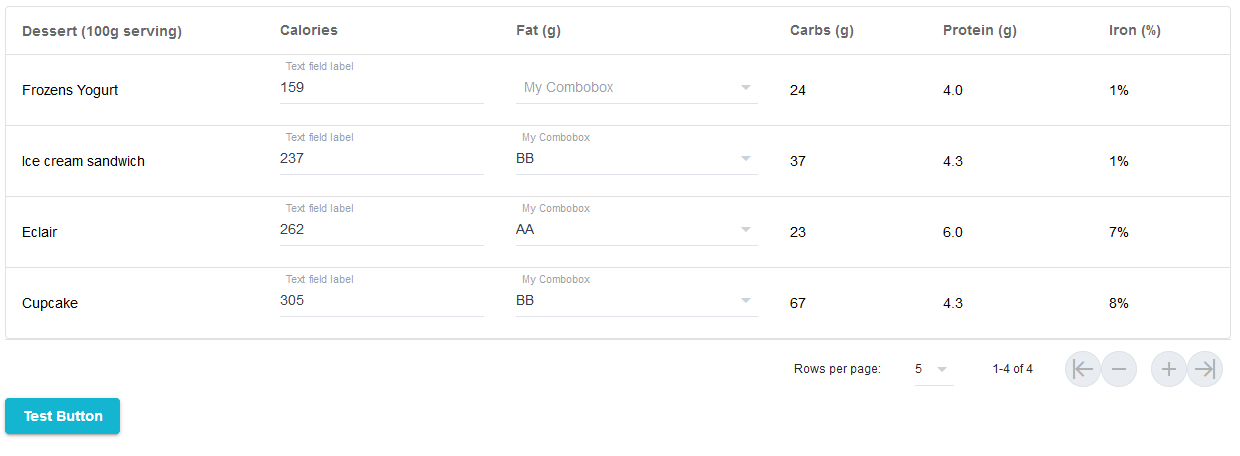
Task: Jump to the last page of the table
Action: pos(1205,369)
